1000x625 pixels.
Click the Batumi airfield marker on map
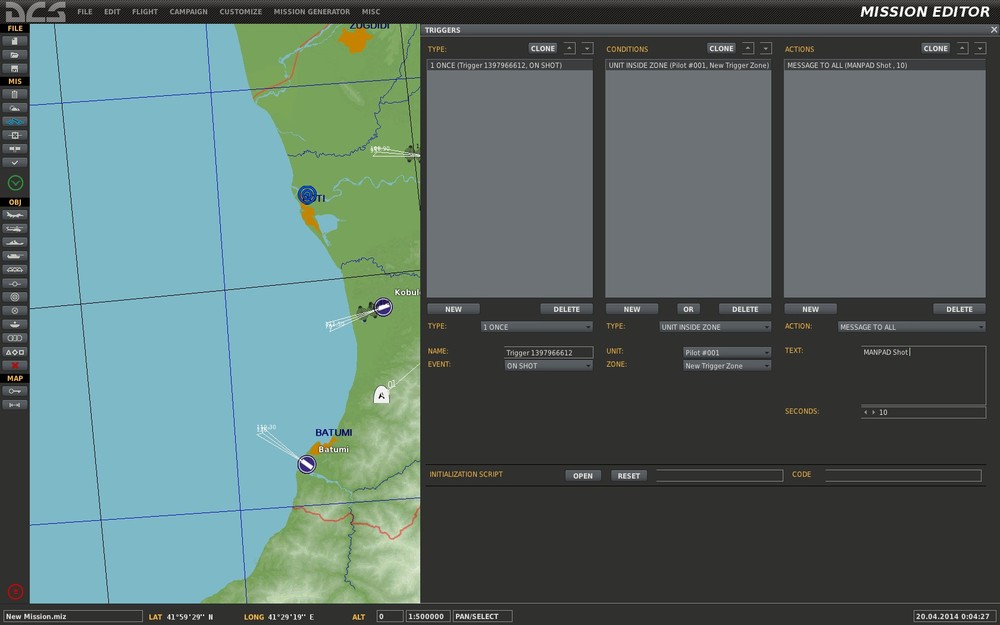(x=306, y=463)
